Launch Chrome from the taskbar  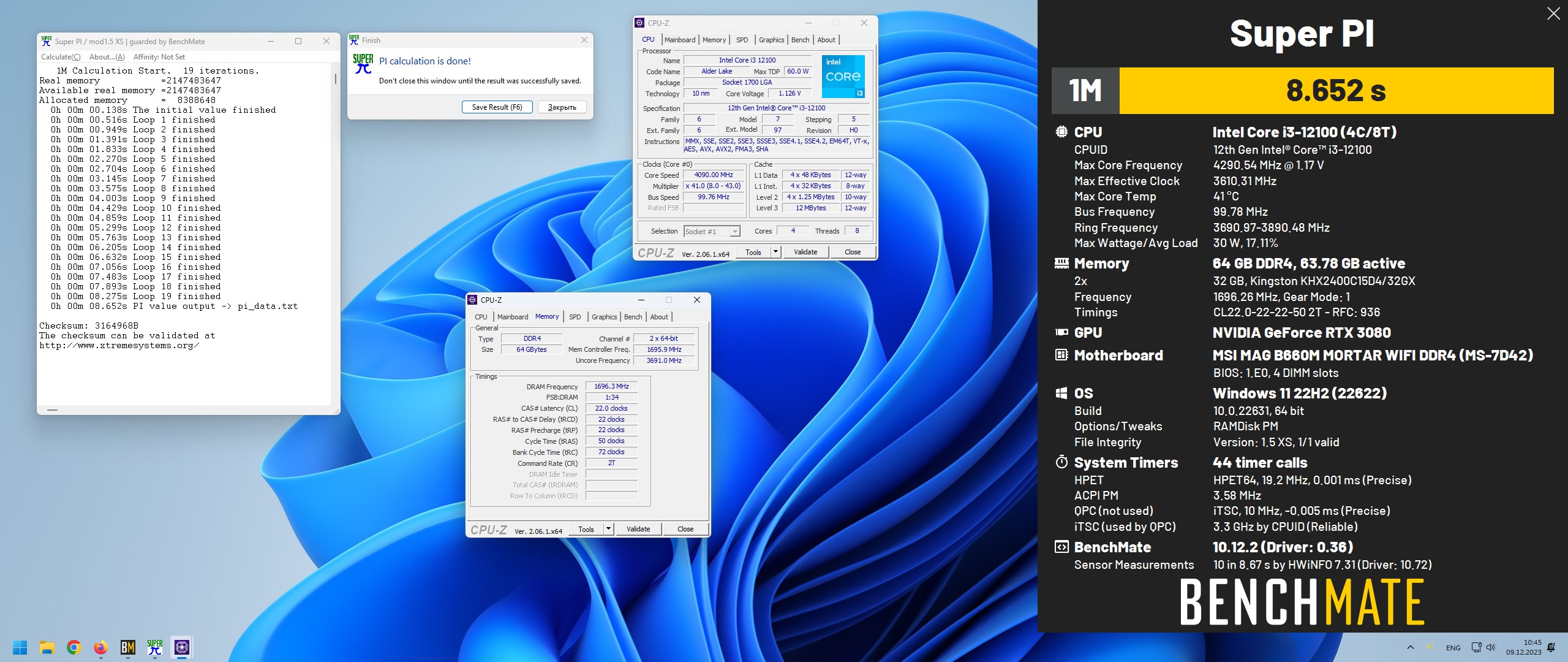click(x=74, y=647)
